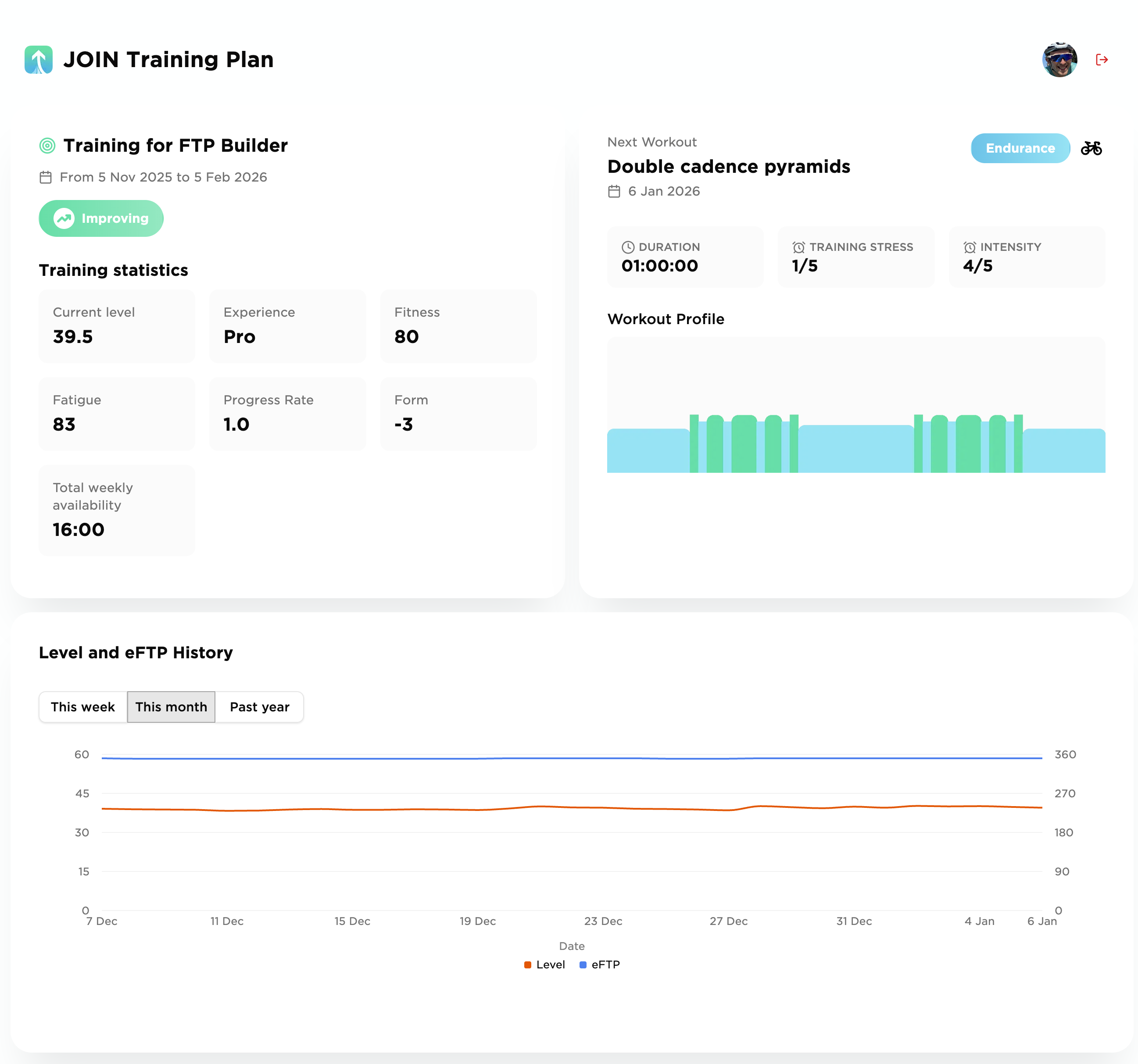Toggle the eFTP series in chart legend

coord(605,964)
